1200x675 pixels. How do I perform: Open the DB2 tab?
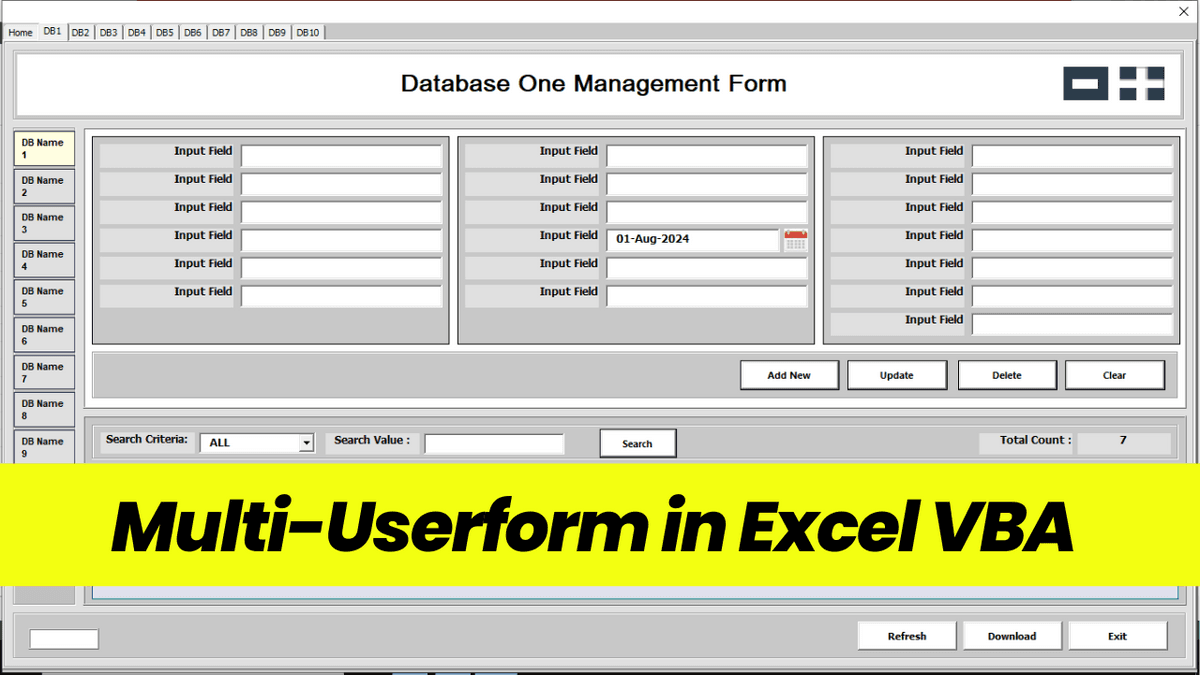[80, 33]
